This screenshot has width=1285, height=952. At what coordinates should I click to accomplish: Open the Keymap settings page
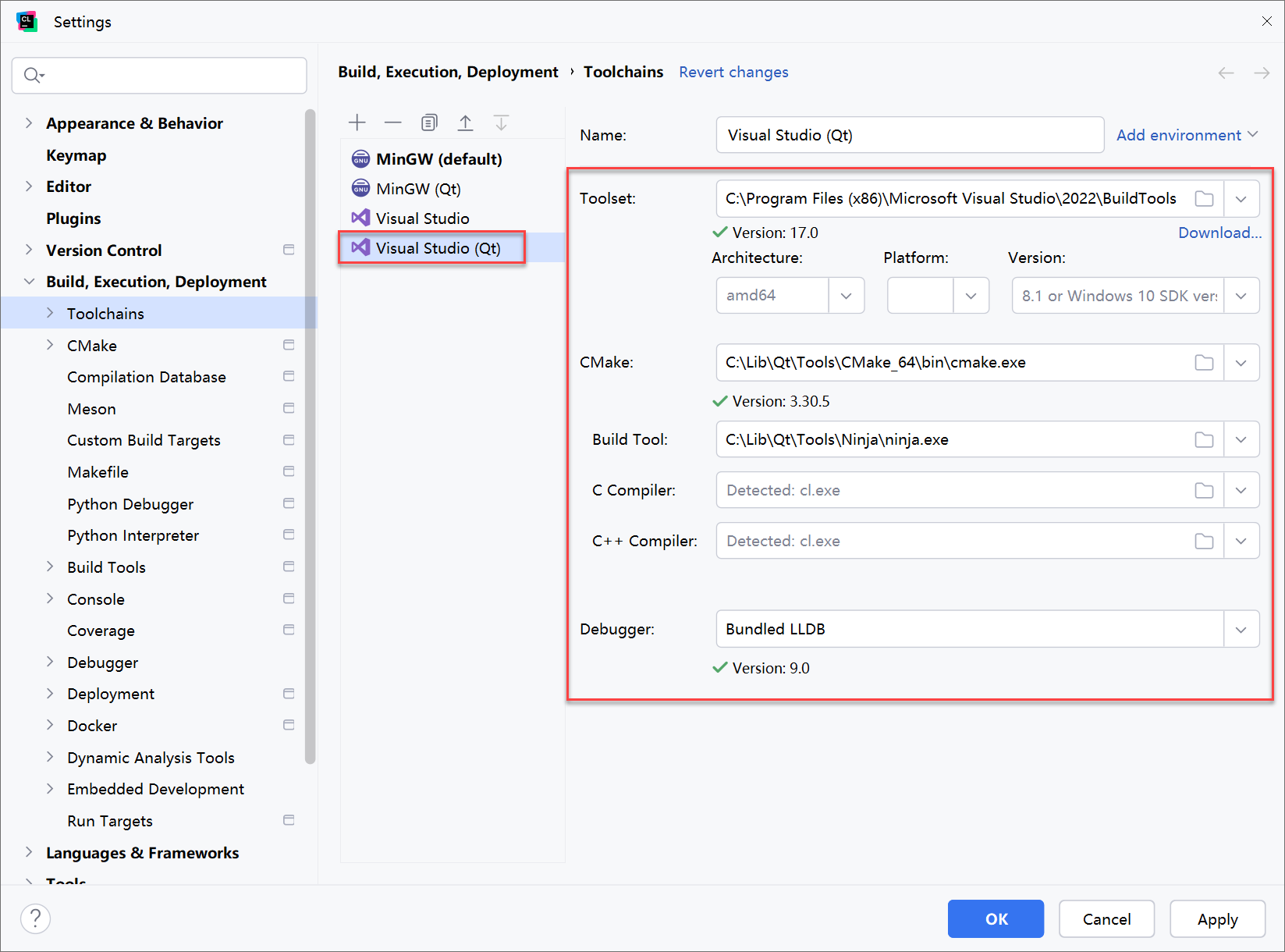click(x=76, y=155)
